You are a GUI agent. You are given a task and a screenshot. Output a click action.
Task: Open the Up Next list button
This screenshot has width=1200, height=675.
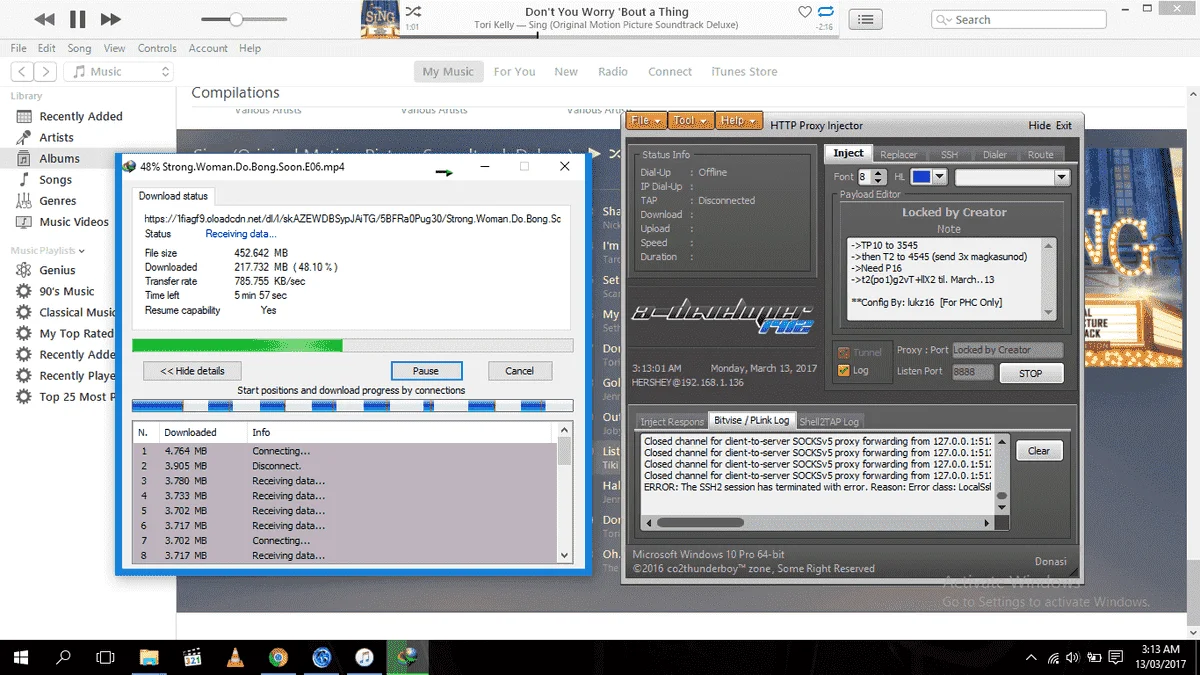pos(866,19)
